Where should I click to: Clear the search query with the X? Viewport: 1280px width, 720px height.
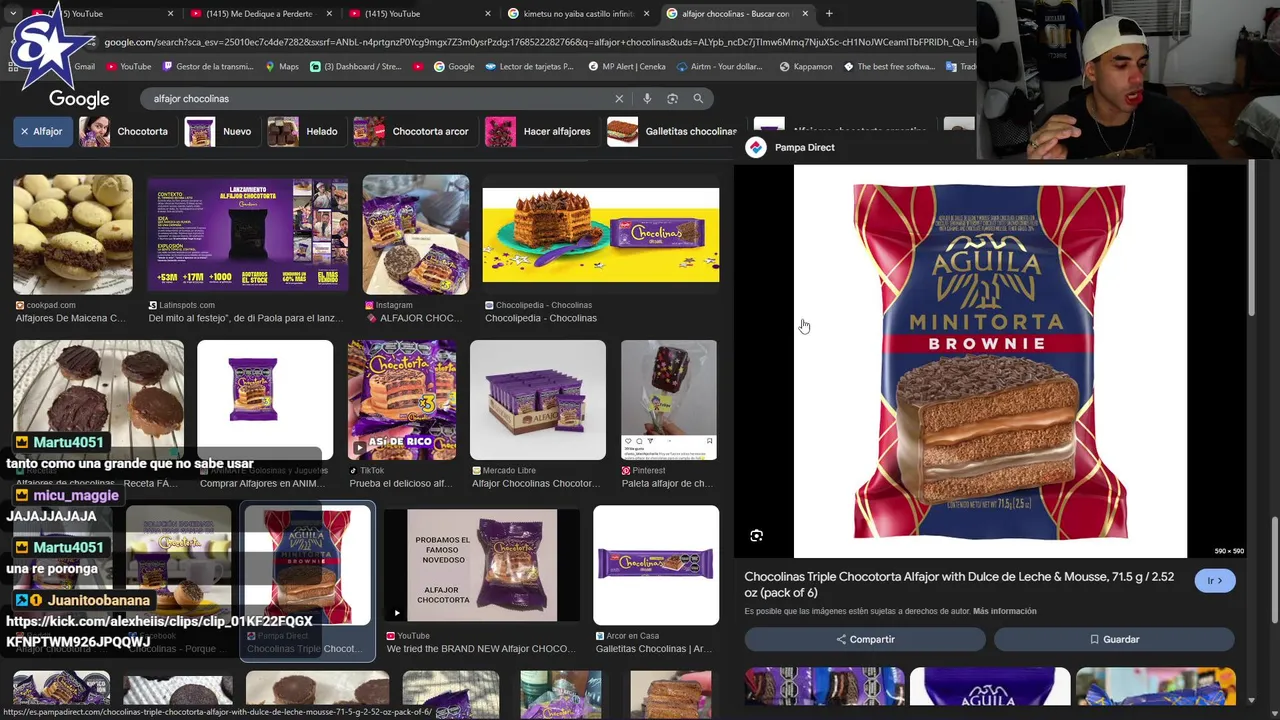619,99
